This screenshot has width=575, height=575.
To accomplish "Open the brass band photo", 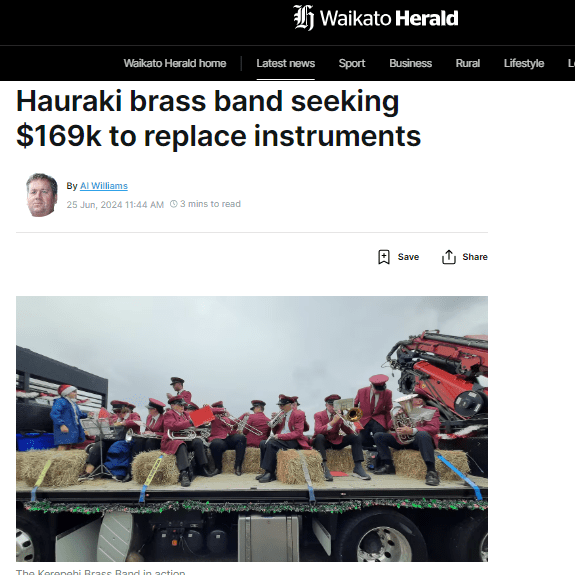I will click(252, 429).
